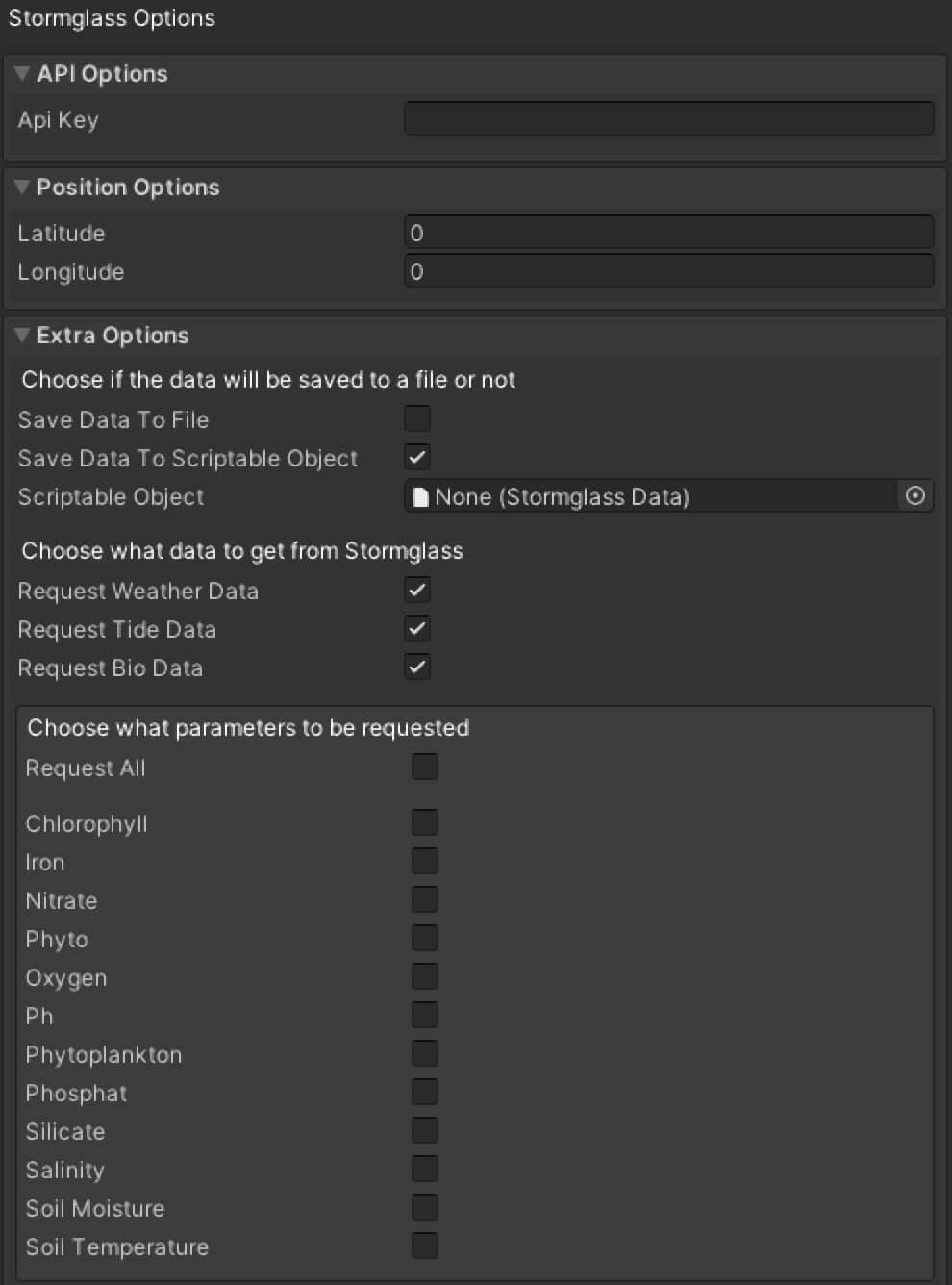The width and height of the screenshot is (952, 1285).
Task: Collapse the Position Options foldout
Action: click(22, 188)
